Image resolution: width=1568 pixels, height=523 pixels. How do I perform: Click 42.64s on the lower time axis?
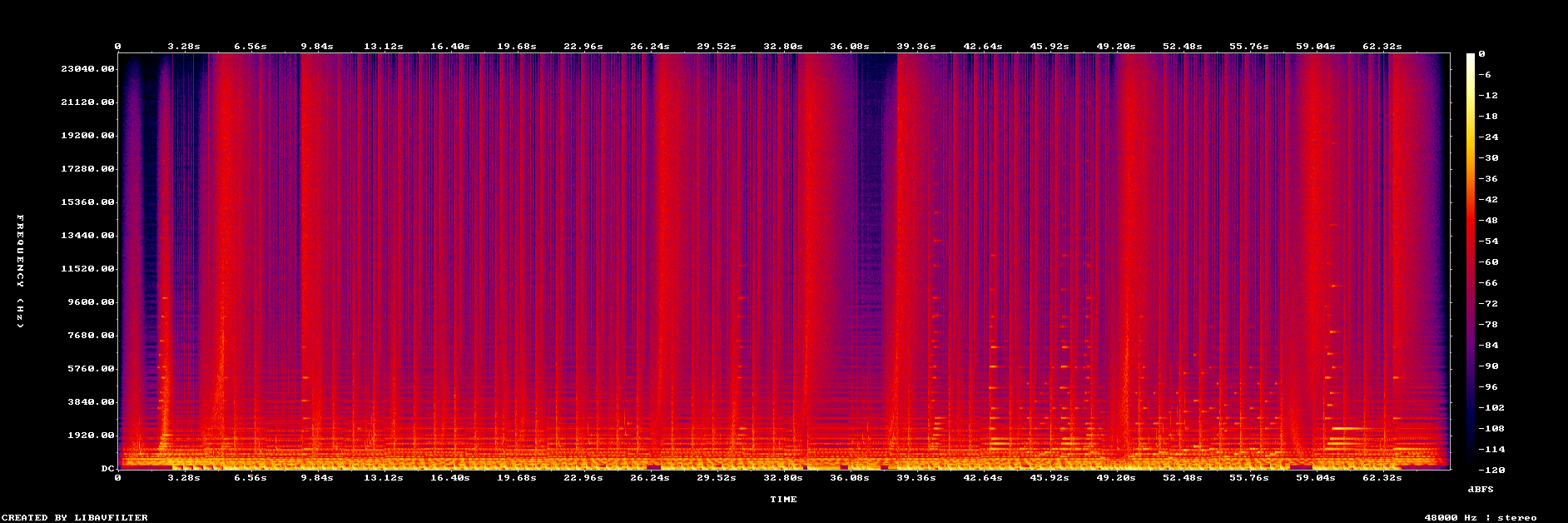pos(983,478)
